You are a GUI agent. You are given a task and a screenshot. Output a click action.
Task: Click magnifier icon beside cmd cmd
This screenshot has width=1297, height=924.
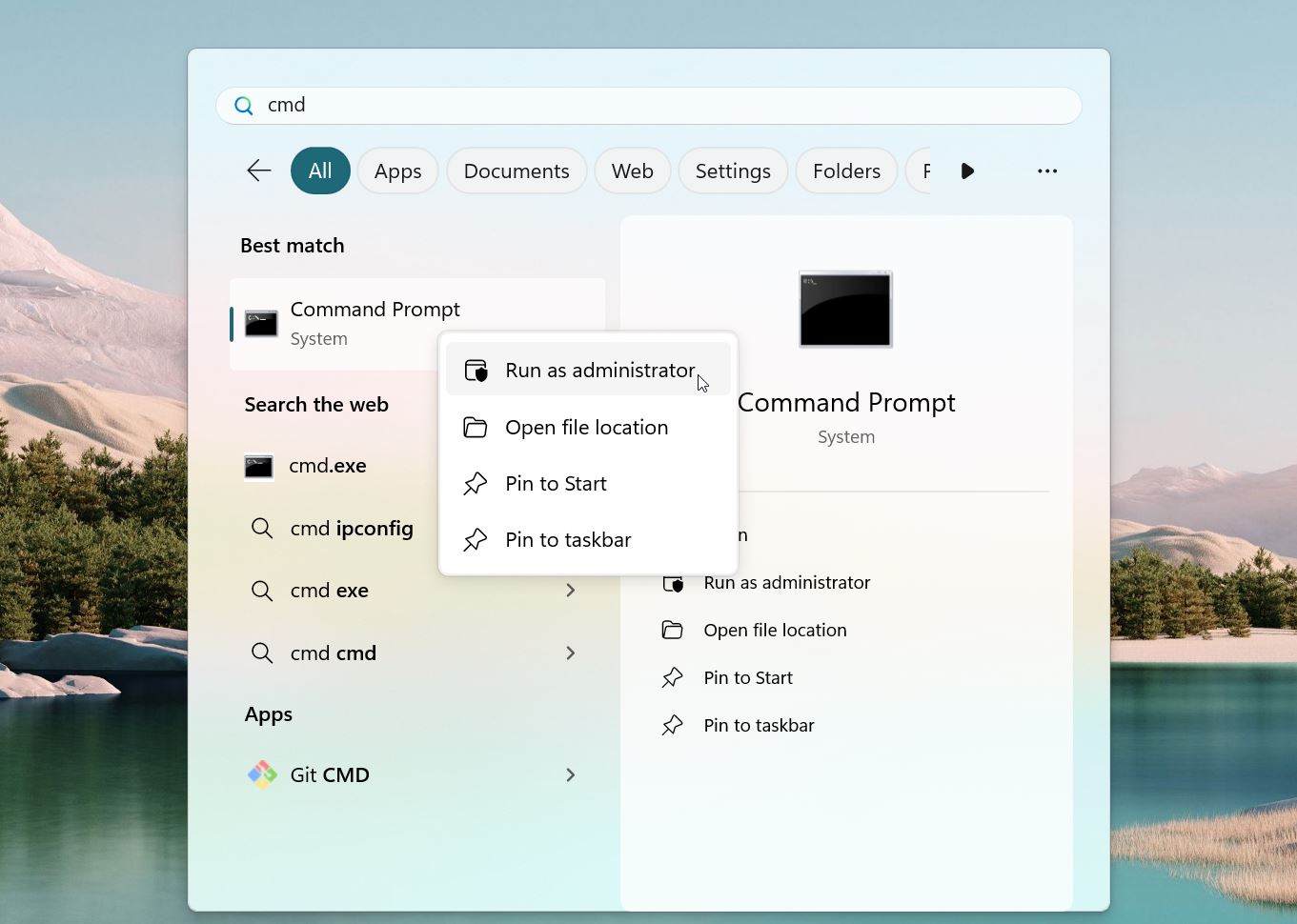pos(261,653)
